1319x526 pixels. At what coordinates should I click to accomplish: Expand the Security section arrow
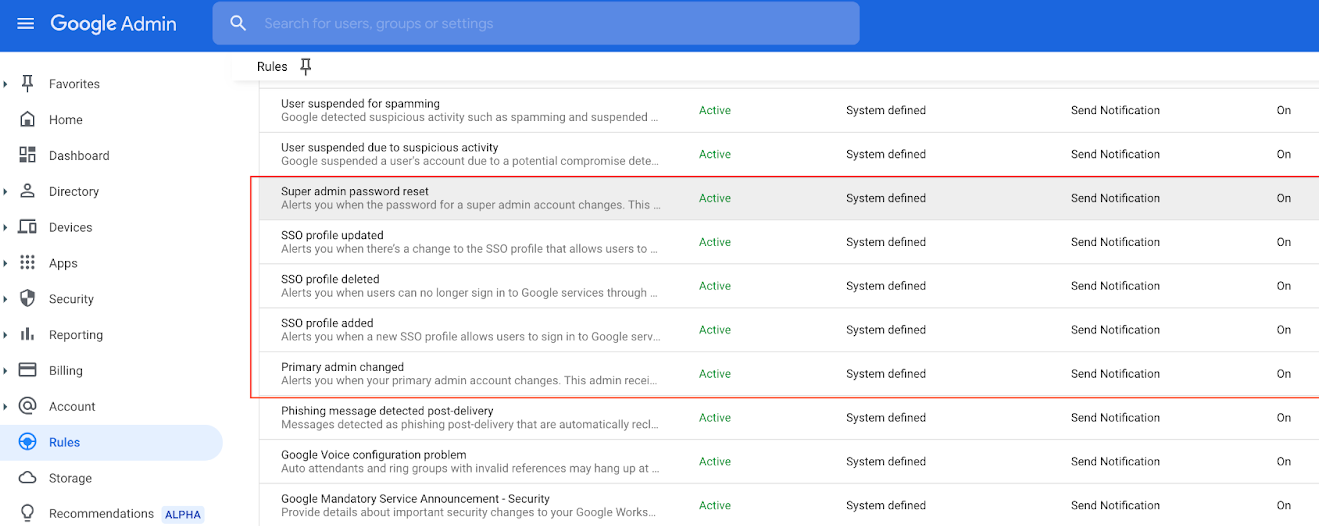click(x=6, y=299)
